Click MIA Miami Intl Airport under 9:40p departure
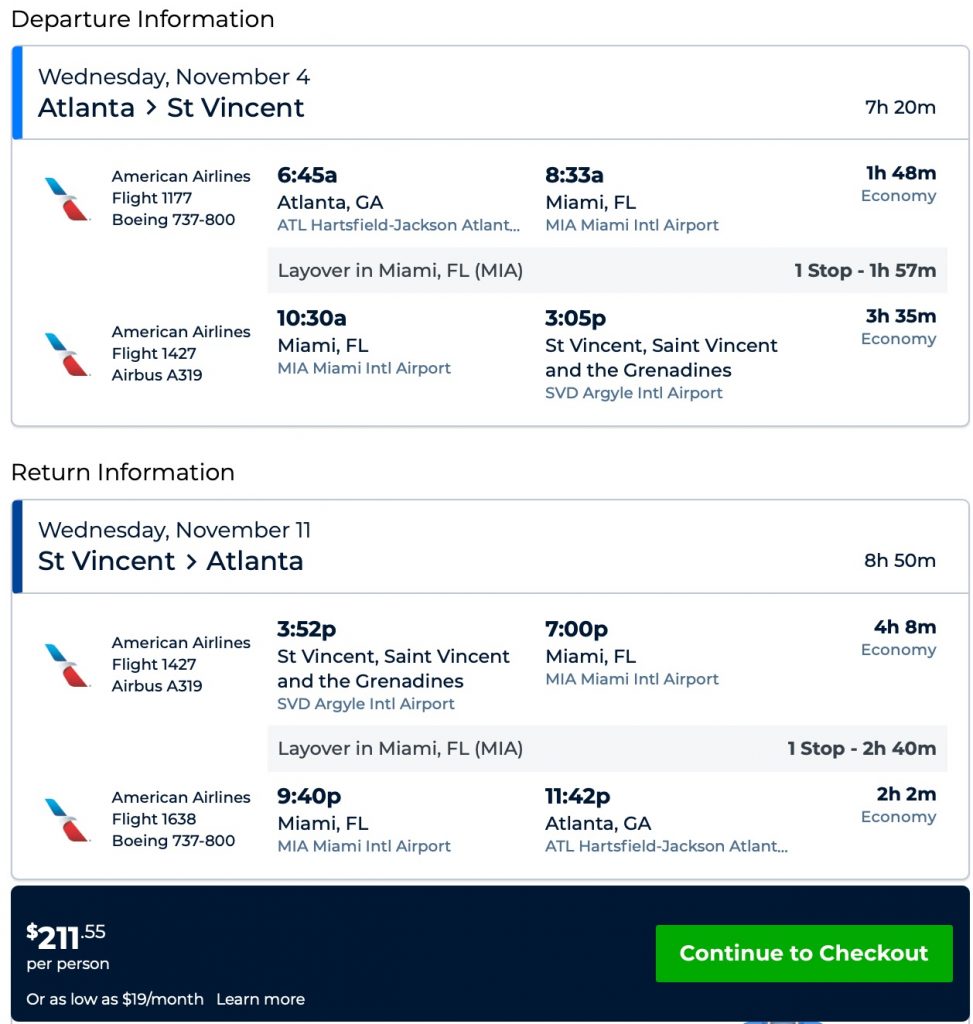973x1024 pixels. (364, 846)
